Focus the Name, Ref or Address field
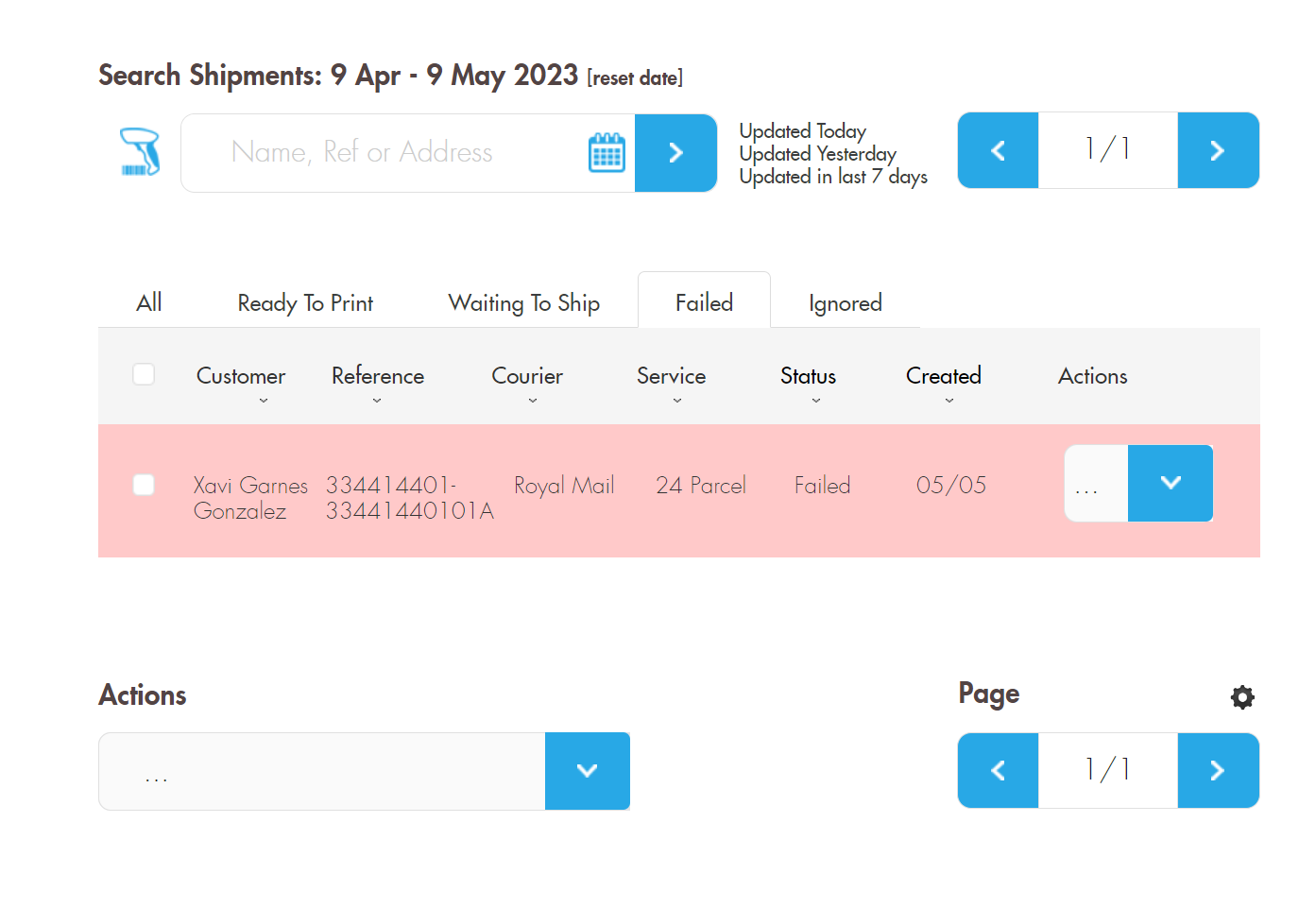 (383, 153)
